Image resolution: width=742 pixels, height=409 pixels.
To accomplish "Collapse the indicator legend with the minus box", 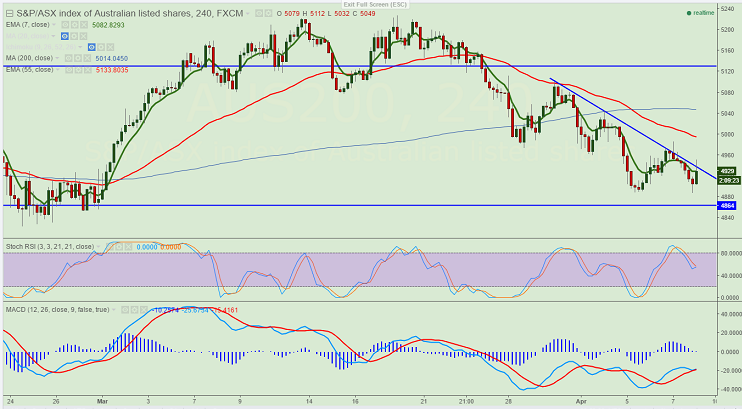I will pyautogui.click(x=9, y=13).
